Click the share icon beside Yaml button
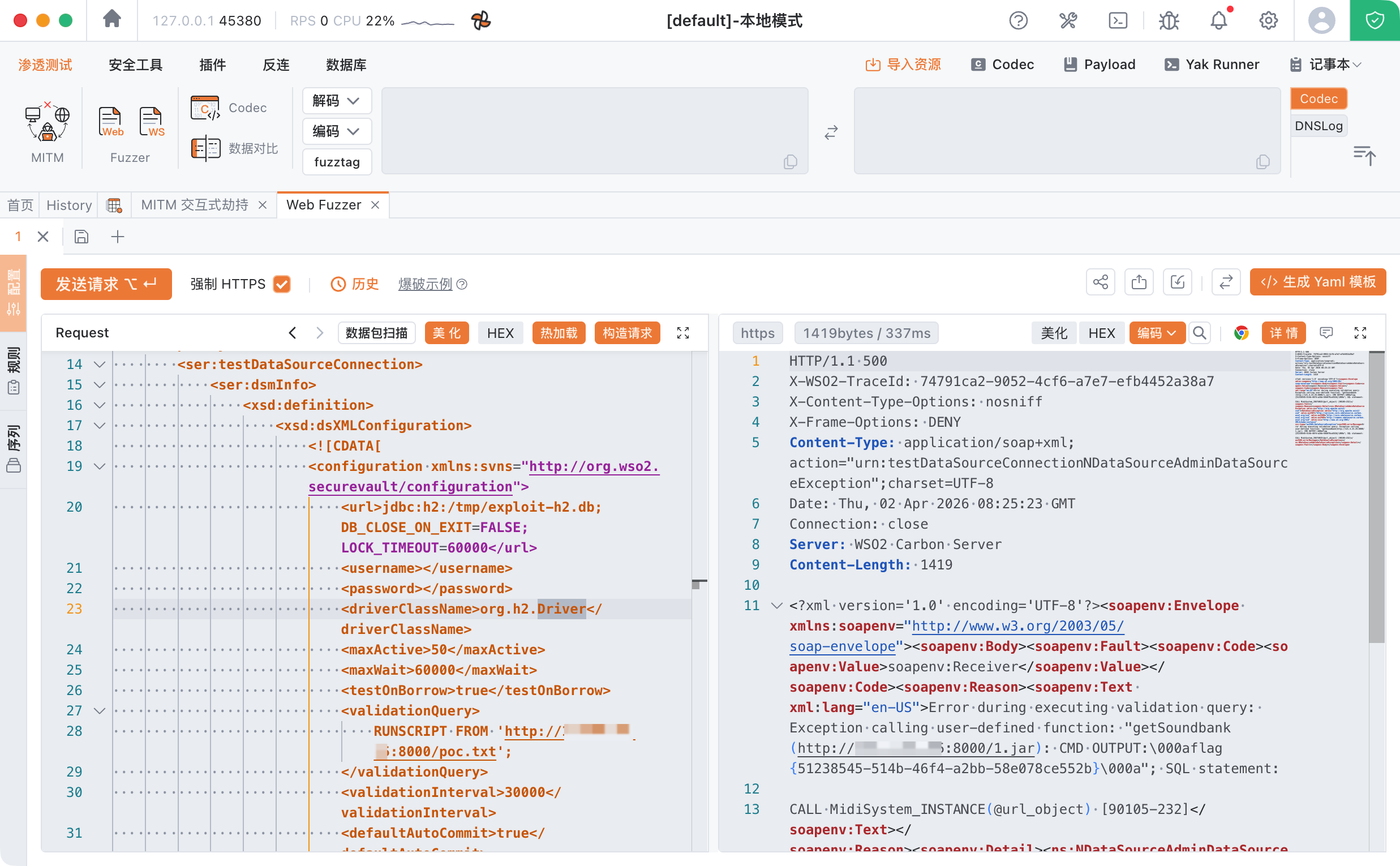 pyautogui.click(x=1100, y=282)
